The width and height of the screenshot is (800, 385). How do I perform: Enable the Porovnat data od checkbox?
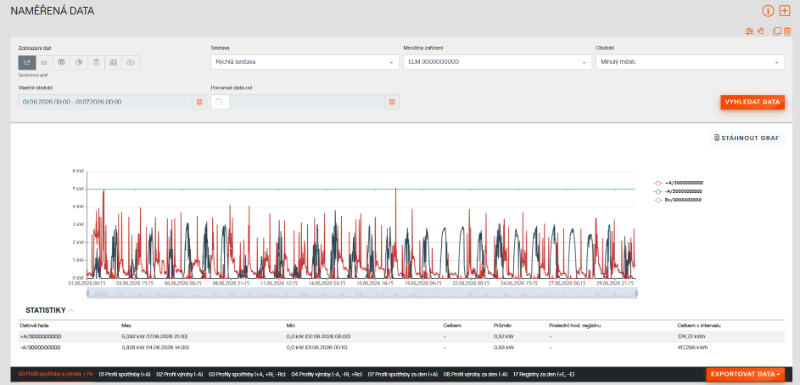219,102
